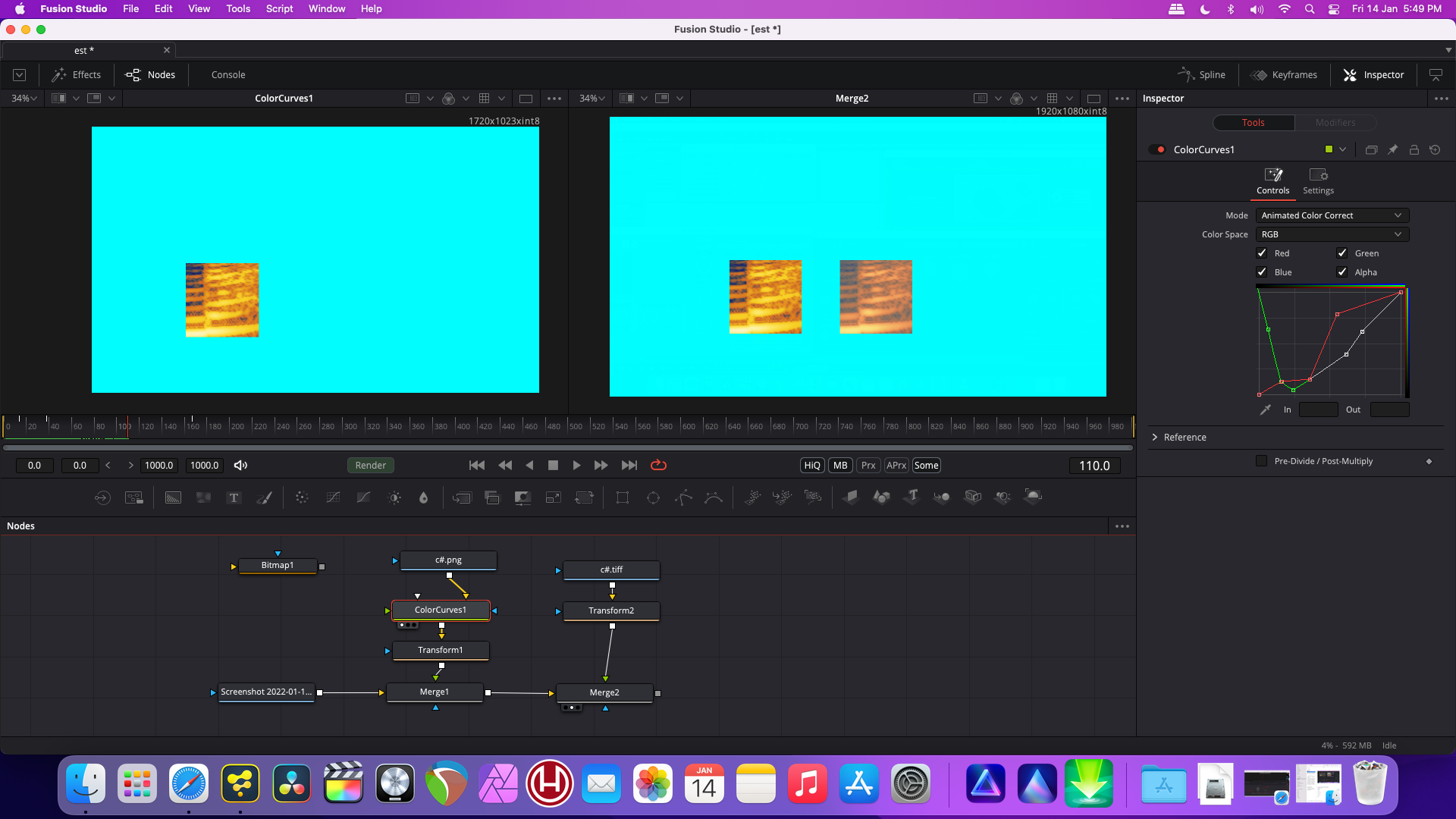Open left viewer 34% zoom dropdown
Viewport: 1456px width, 819px height.
(24, 99)
